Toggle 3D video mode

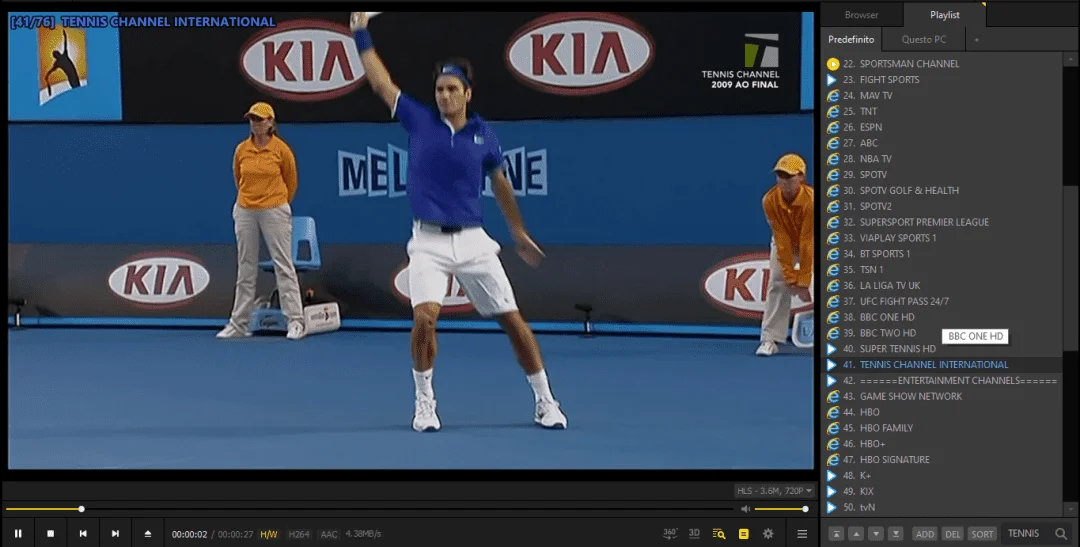click(694, 533)
